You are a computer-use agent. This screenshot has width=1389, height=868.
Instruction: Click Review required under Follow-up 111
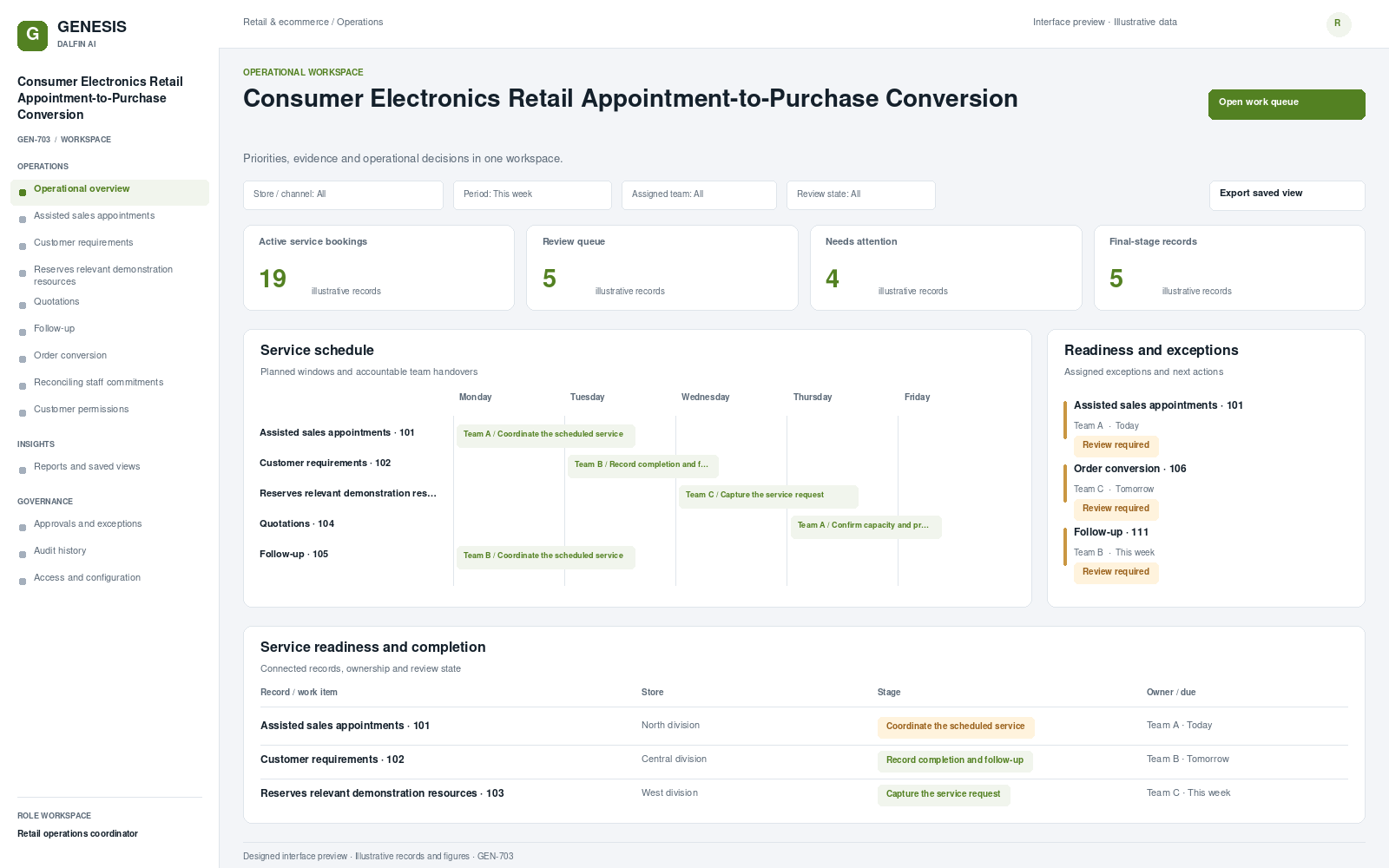click(x=1116, y=573)
